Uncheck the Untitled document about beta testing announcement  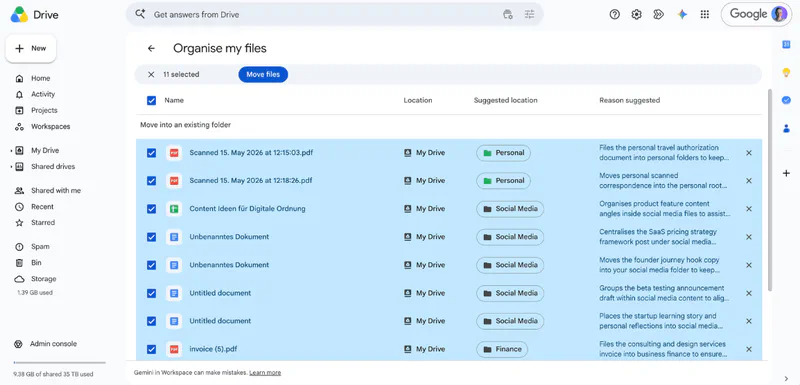tap(152, 293)
